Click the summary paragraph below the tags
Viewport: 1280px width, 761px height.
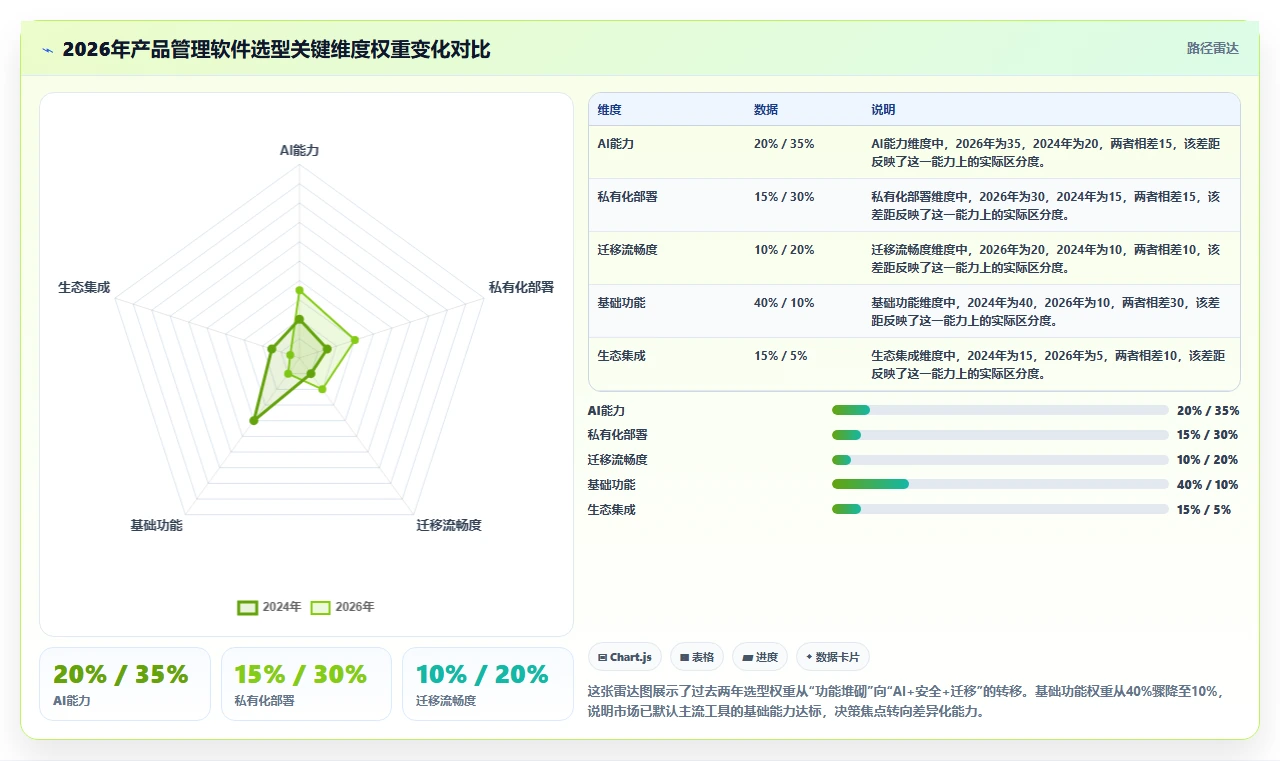907,701
